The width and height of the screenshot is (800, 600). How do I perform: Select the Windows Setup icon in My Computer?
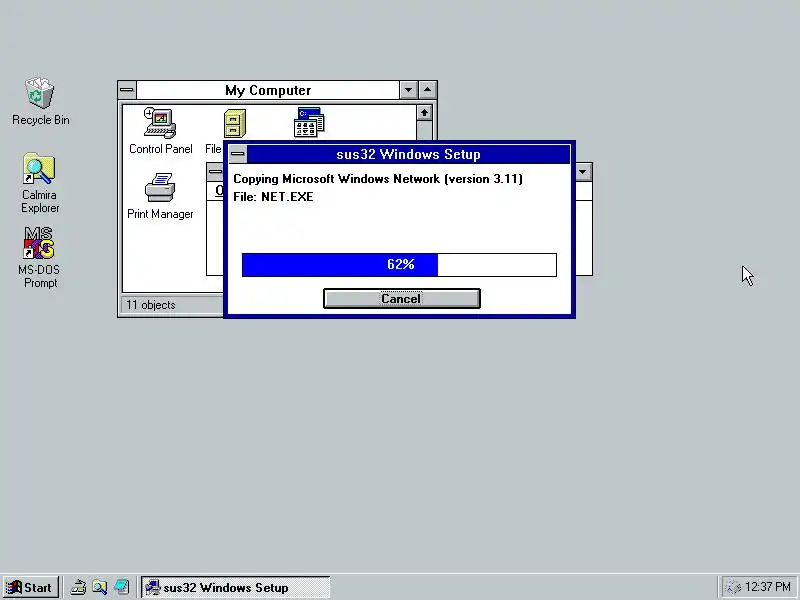309,122
